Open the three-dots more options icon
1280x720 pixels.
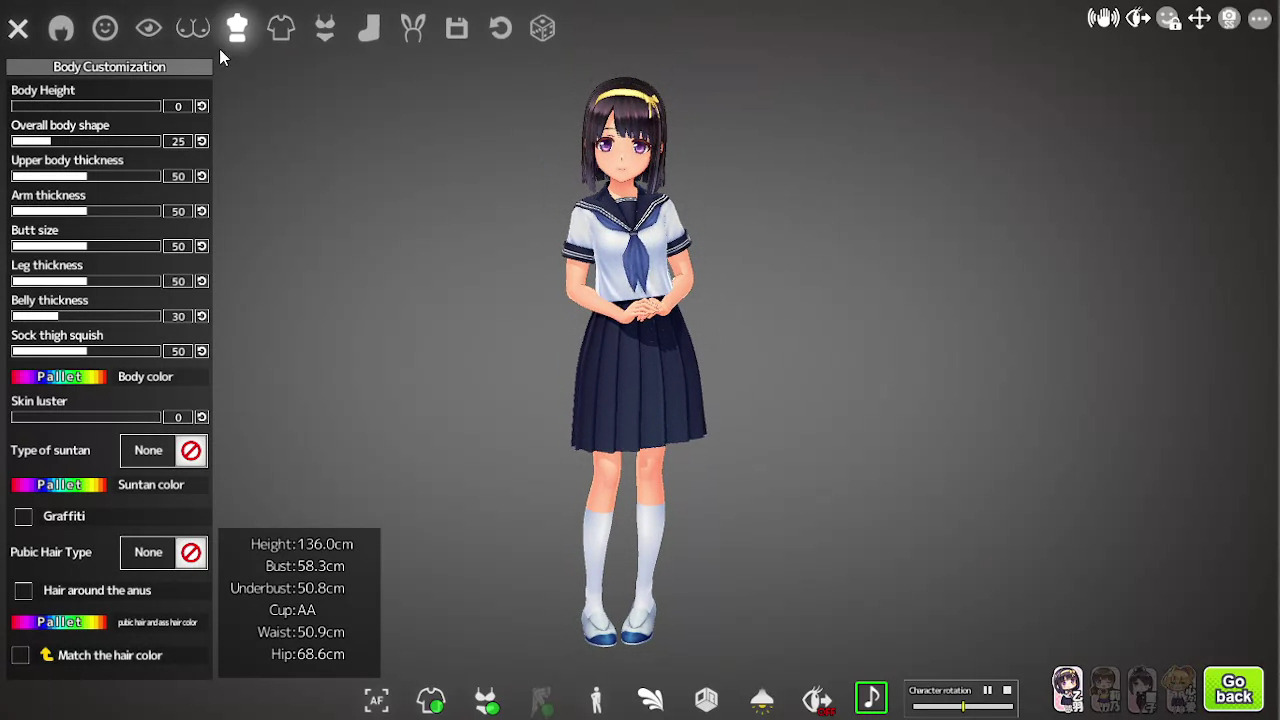[x=1260, y=18]
